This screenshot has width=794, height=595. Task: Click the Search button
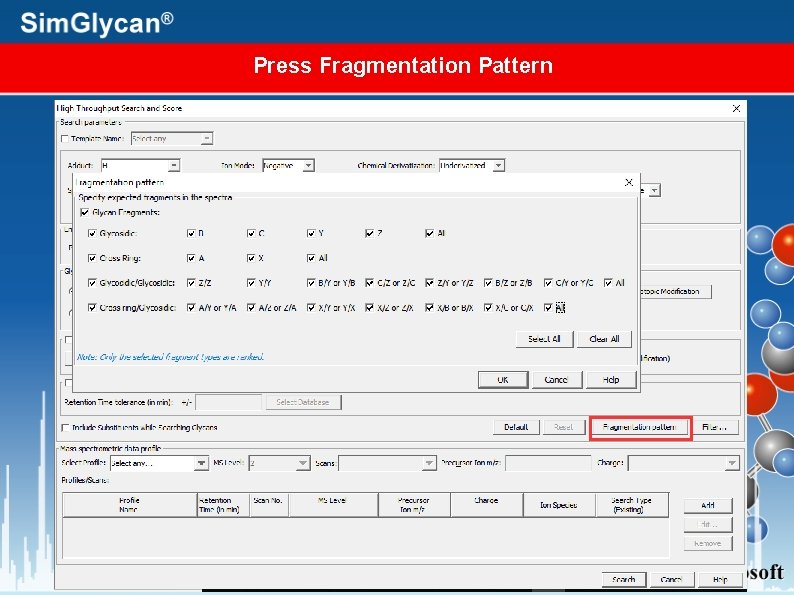tap(624, 579)
